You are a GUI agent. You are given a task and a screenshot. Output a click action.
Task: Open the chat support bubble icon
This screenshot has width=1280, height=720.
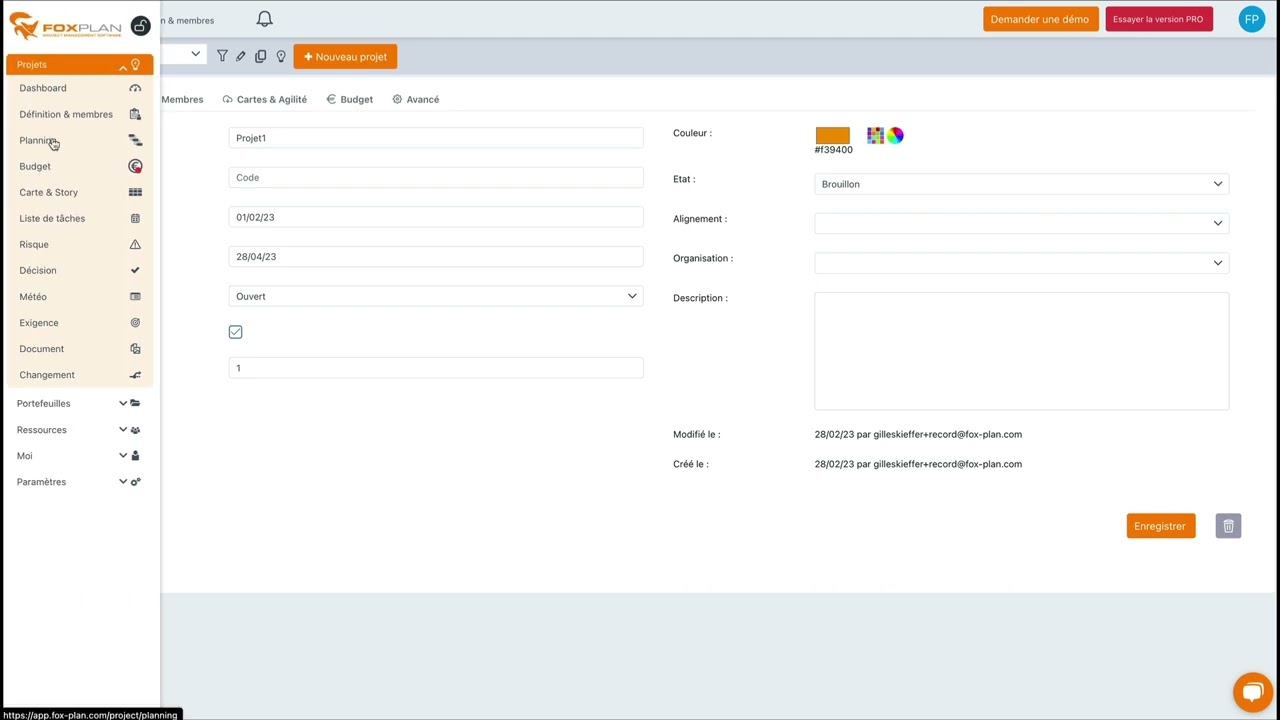point(1252,692)
